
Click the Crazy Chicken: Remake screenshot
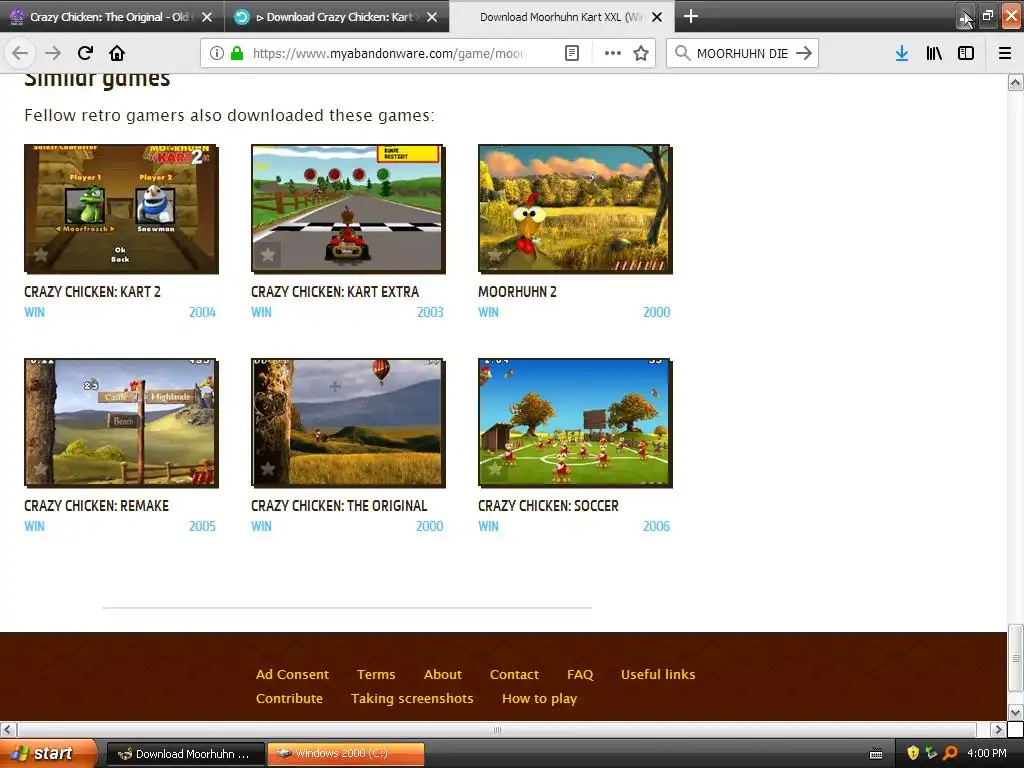pyautogui.click(x=121, y=423)
